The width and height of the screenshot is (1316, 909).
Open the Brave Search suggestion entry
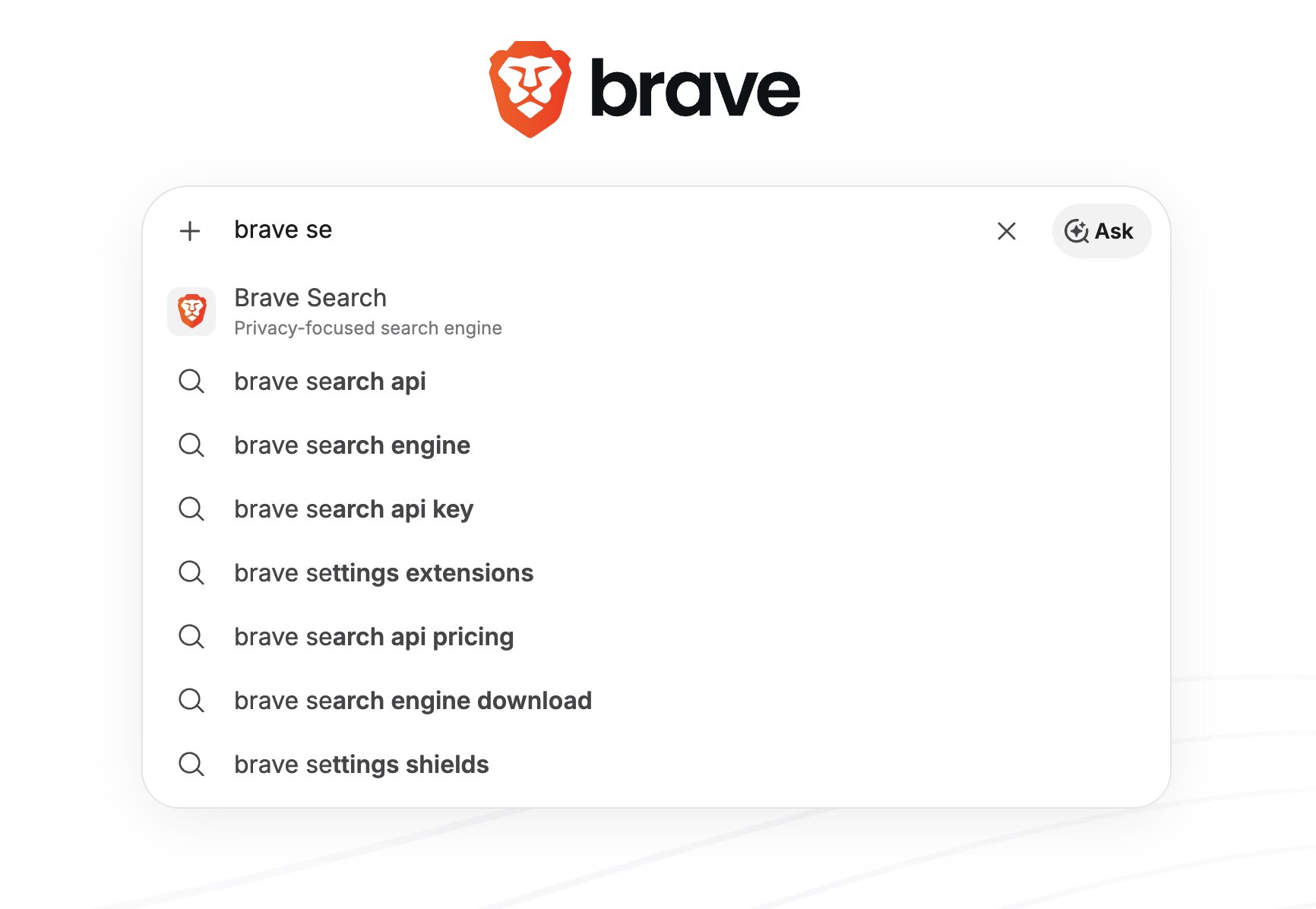coord(309,298)
